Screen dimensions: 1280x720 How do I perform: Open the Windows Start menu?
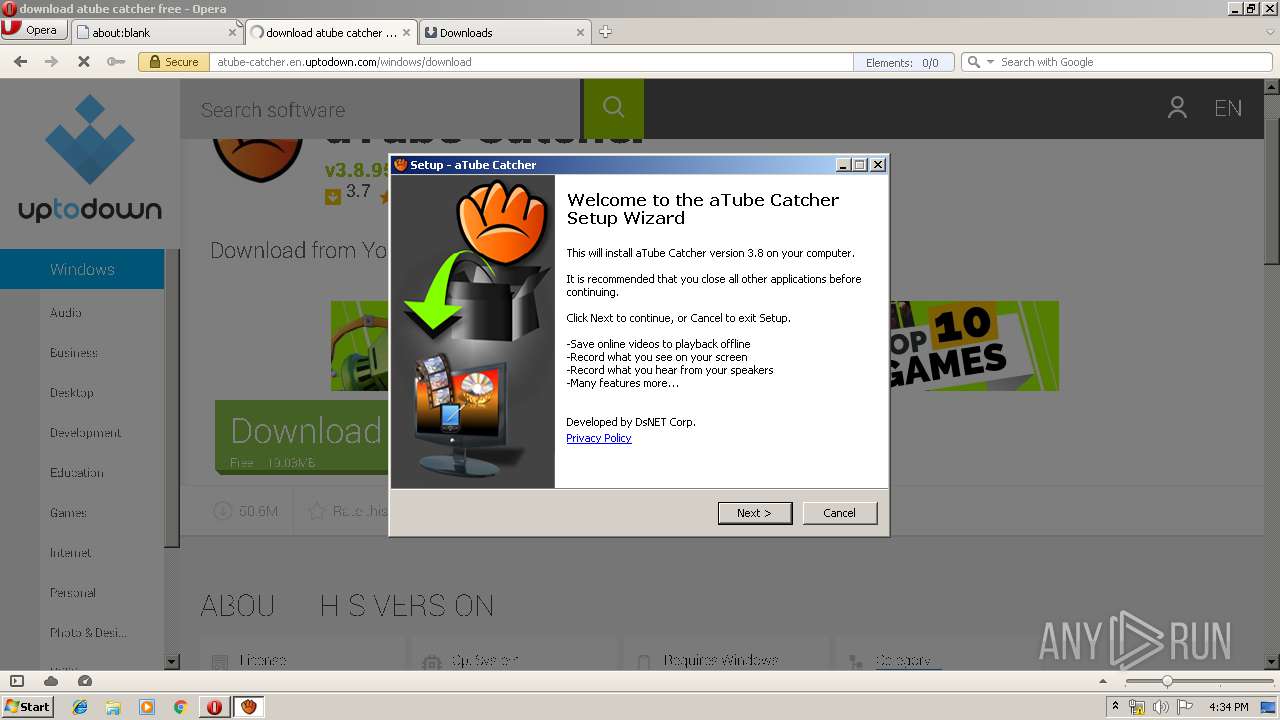[28, 706]
